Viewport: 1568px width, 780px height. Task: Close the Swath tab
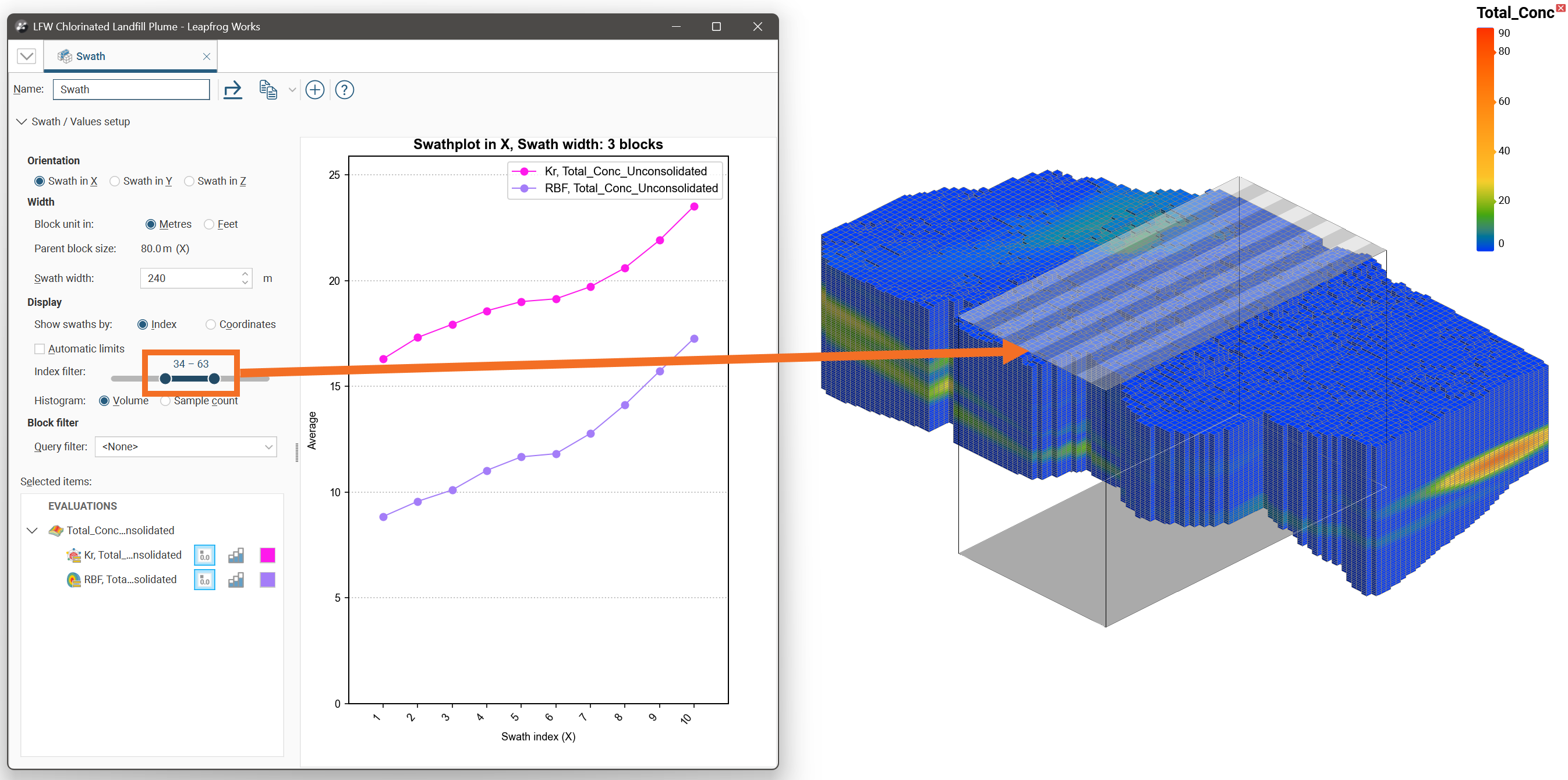click(x=206, y=57)
